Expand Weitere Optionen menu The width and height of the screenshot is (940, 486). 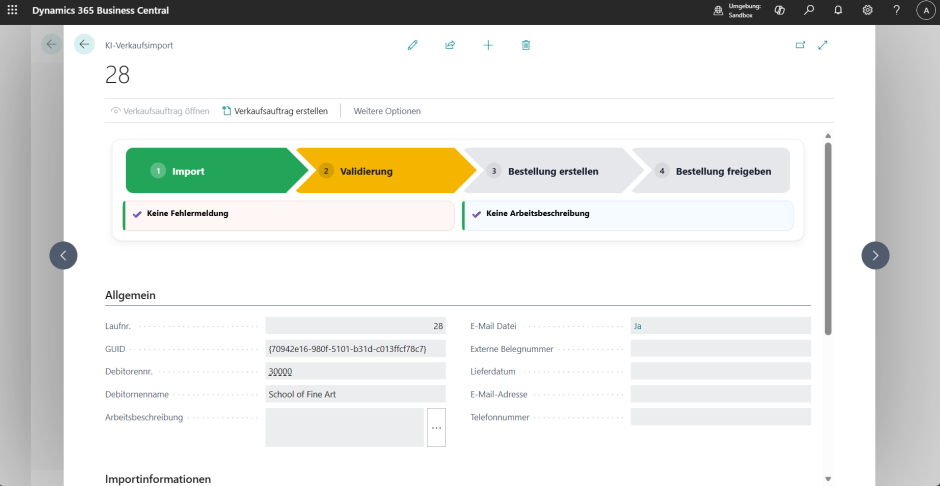coord(387,111)
